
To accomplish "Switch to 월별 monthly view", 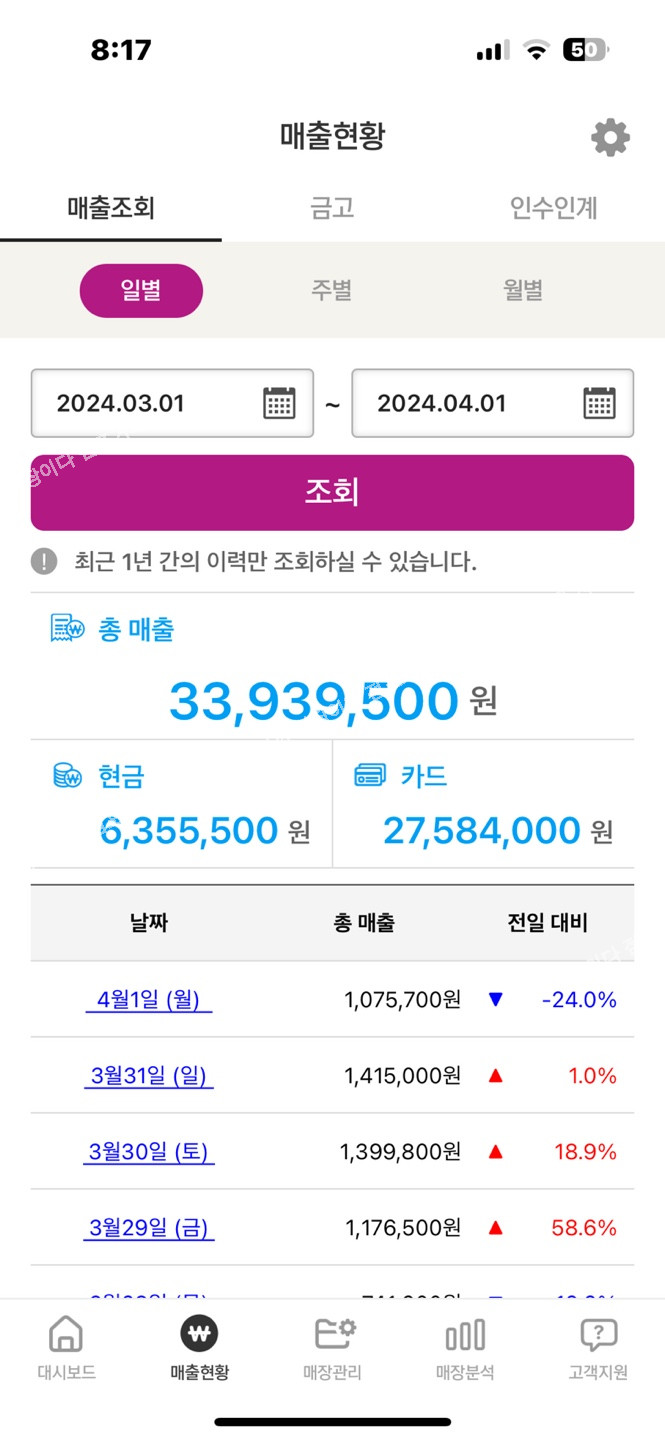I will click(x=522, y=291).
